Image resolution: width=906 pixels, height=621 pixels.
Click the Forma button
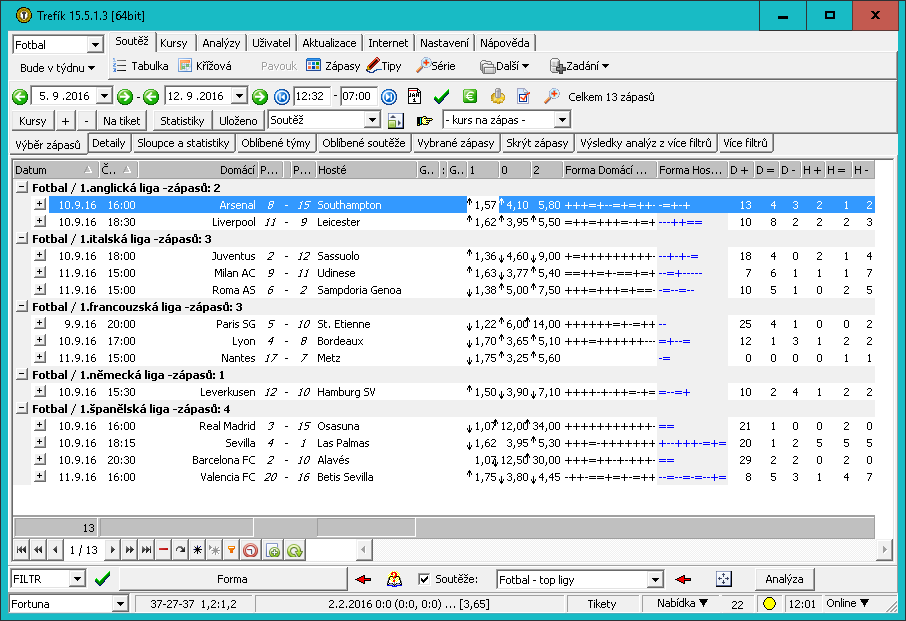pyautogui.click(x=232, y=579)
